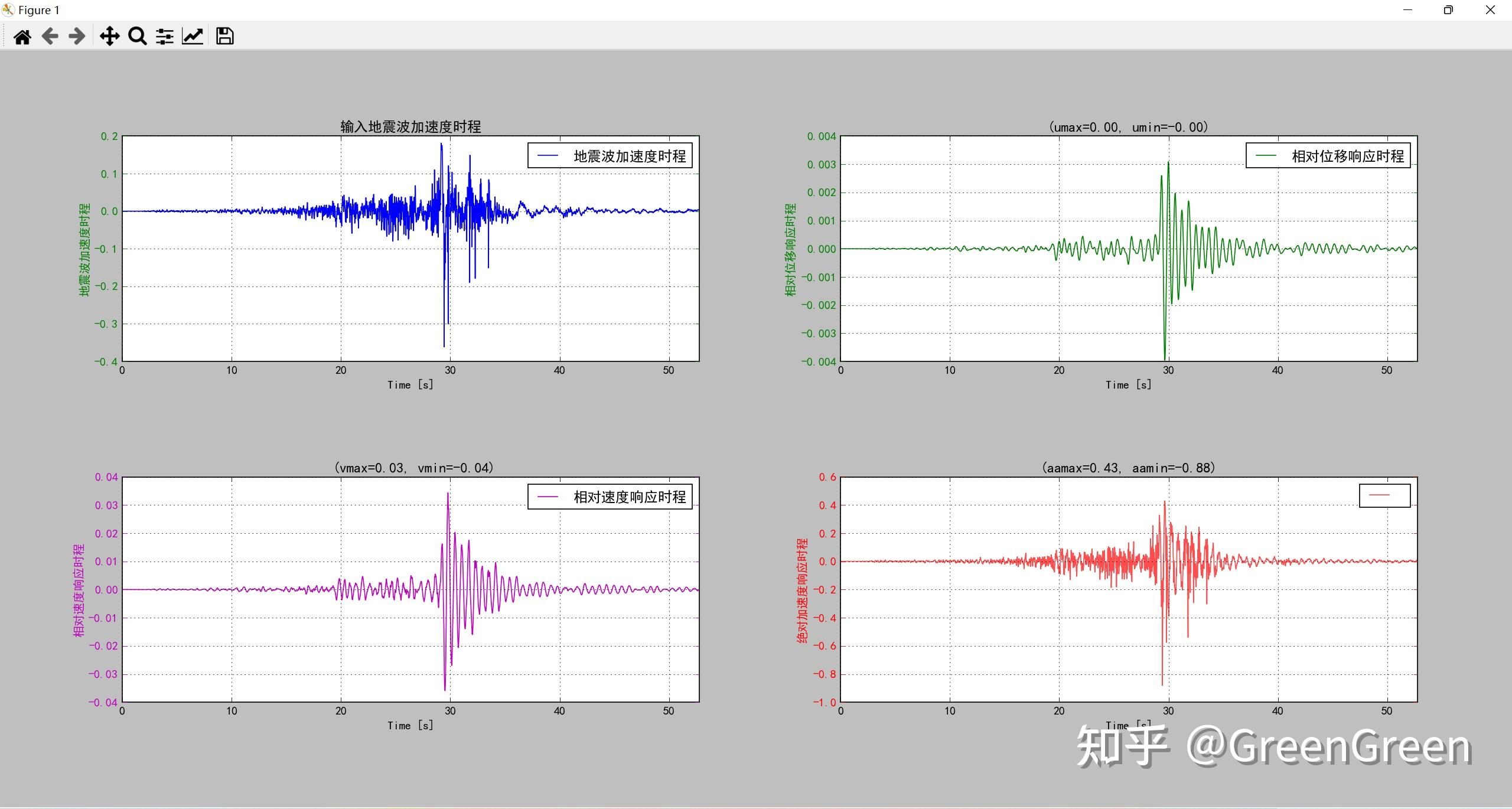1512x809 pixels.
Task: Click the legend 相对速度响应时程
Action: point(610,497)
